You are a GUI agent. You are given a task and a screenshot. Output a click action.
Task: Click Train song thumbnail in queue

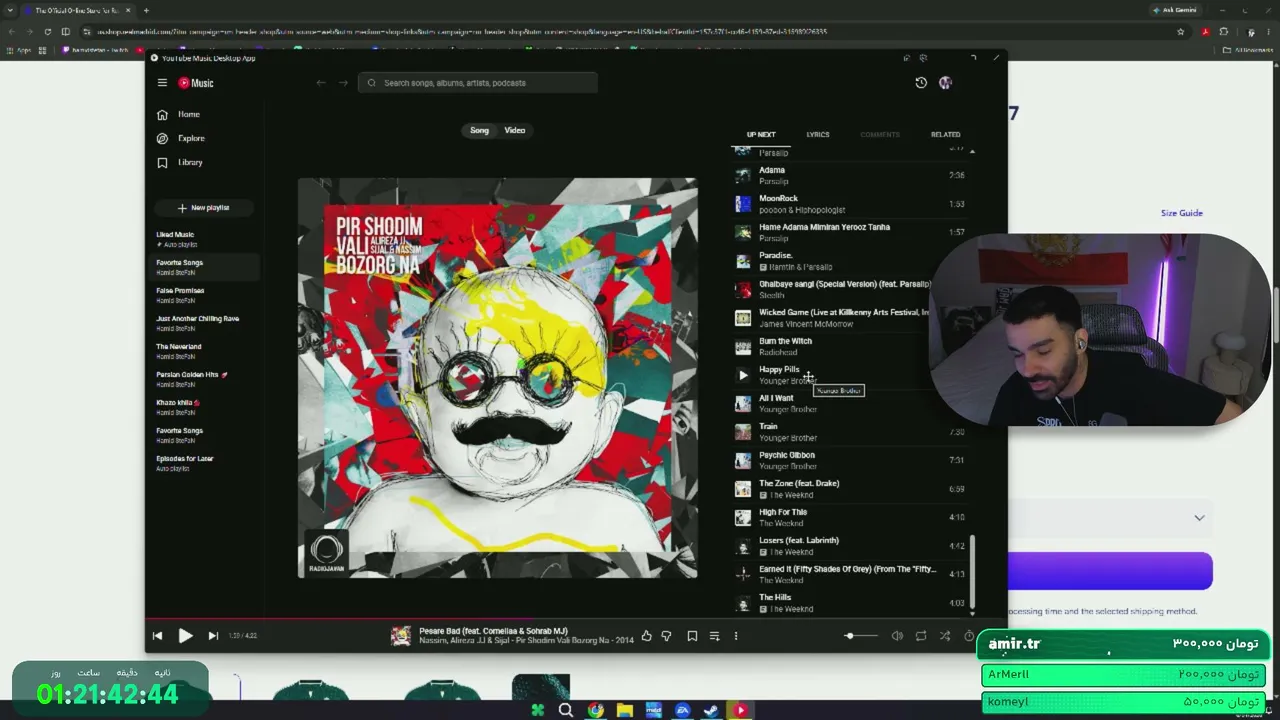point(743,432)
